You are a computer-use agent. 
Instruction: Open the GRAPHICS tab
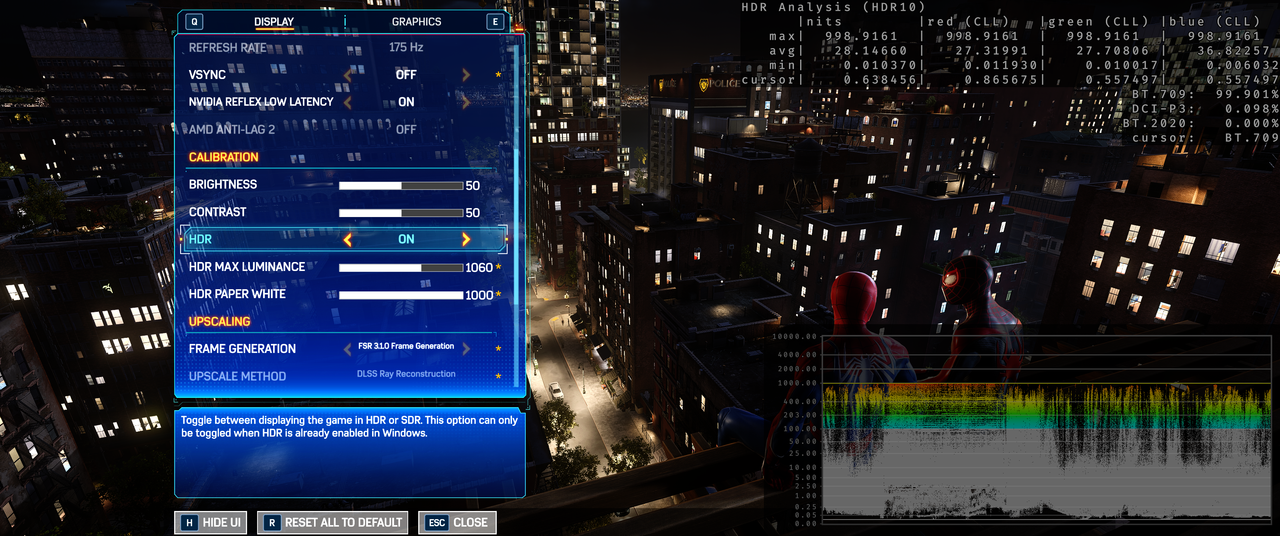416,21
